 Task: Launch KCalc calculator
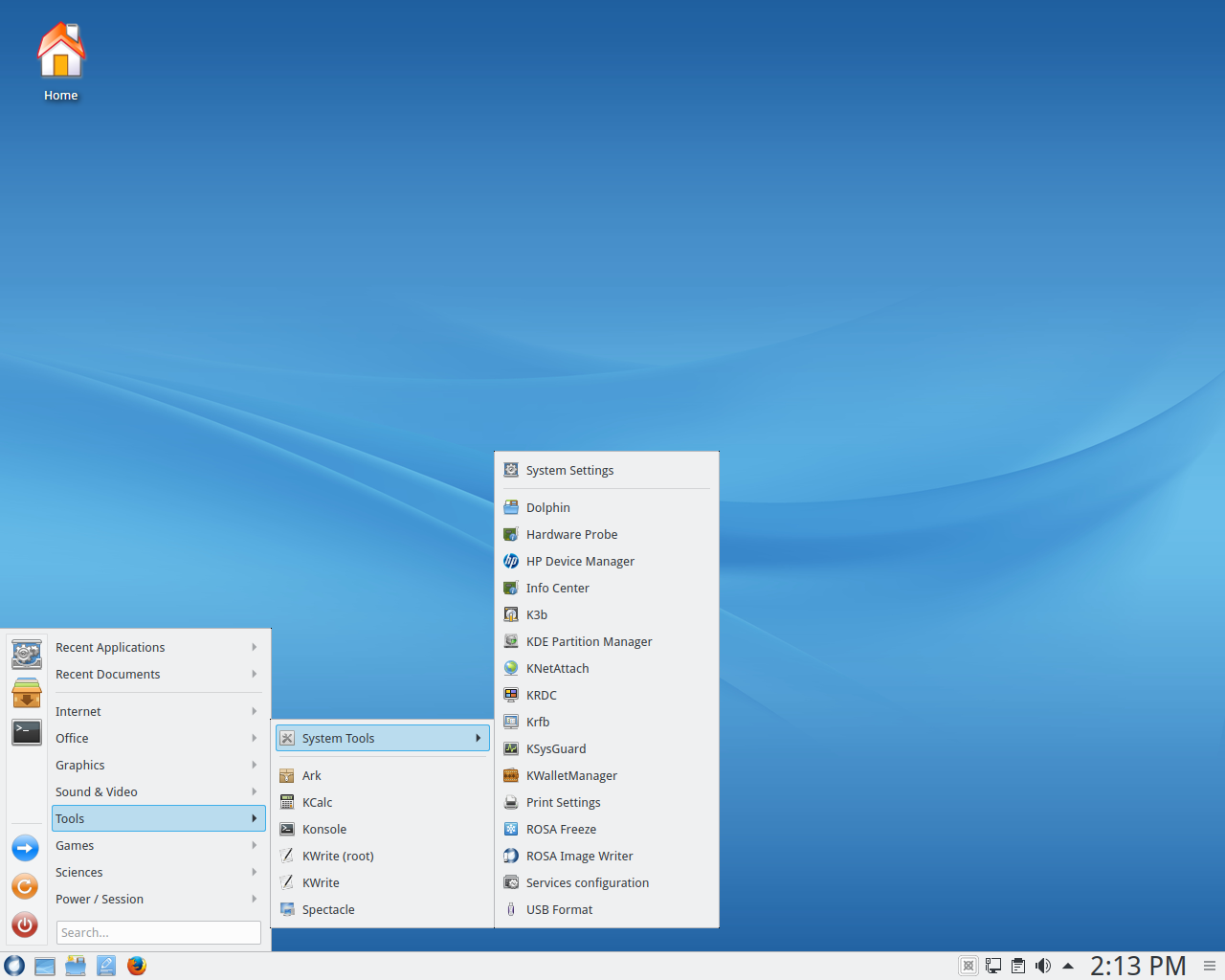tap(383, 803)
